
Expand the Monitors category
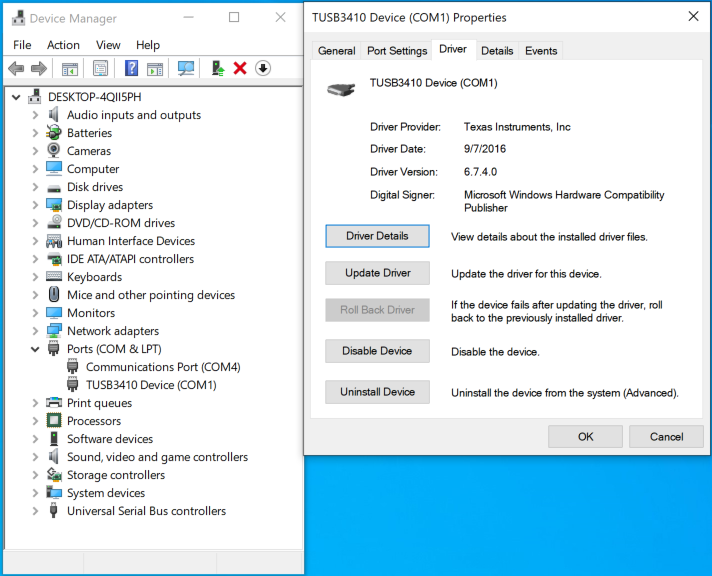click(x=35, y=313)
